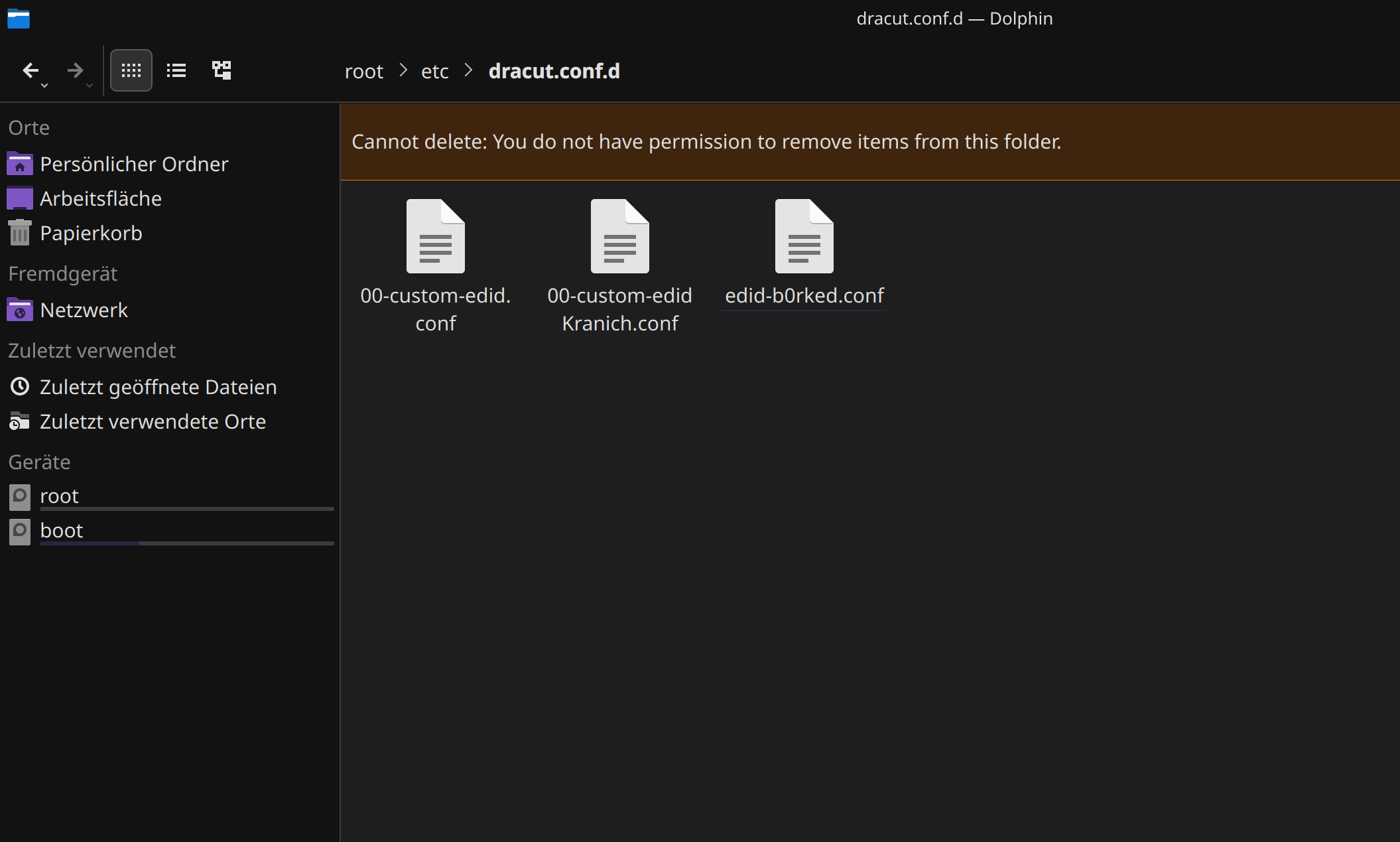Open back history dropdown arrow
Screen dimensions: 1400x842
point(44,86)
